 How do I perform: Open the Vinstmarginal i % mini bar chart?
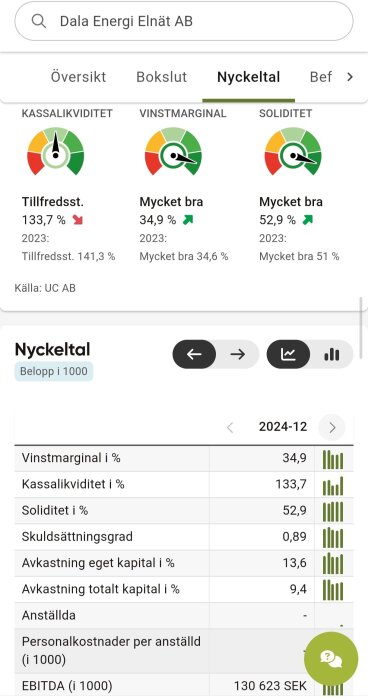pyautogui.click(x=333, y=459)
